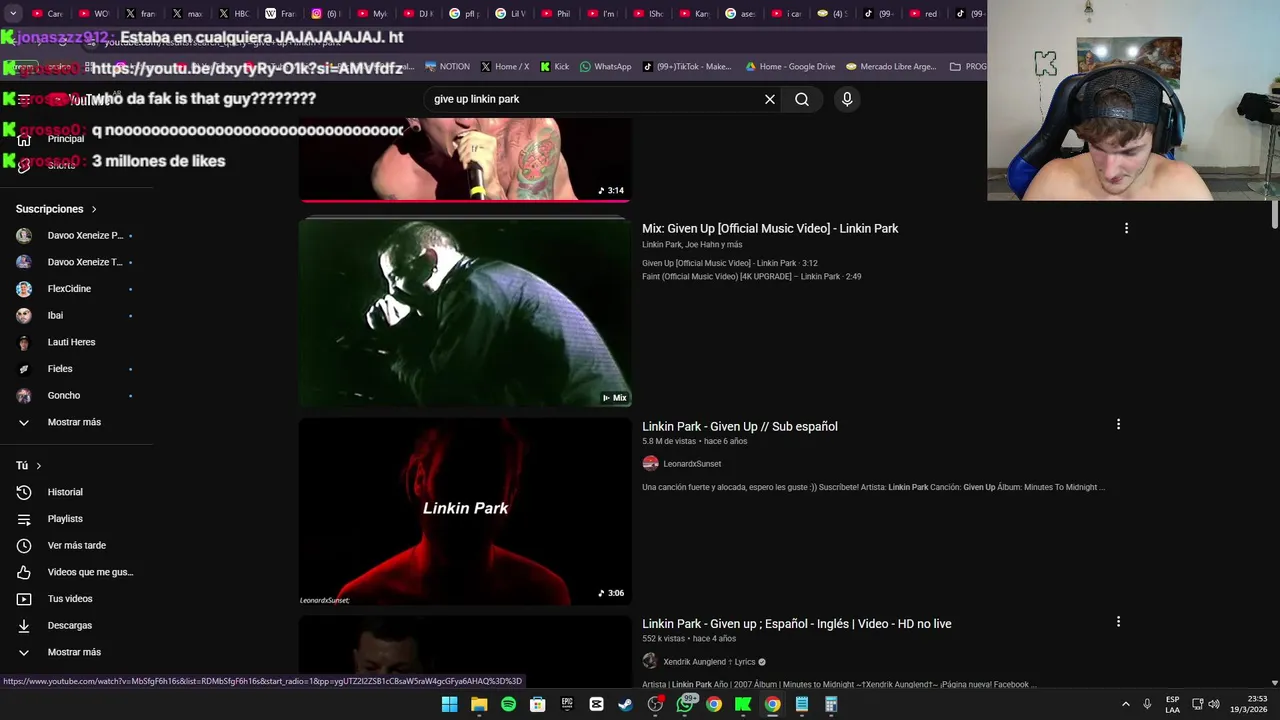Screen dimensions: 1280x720
Task: Switch to the 'Lil V' Google tab
Action: tap(509, 14)
